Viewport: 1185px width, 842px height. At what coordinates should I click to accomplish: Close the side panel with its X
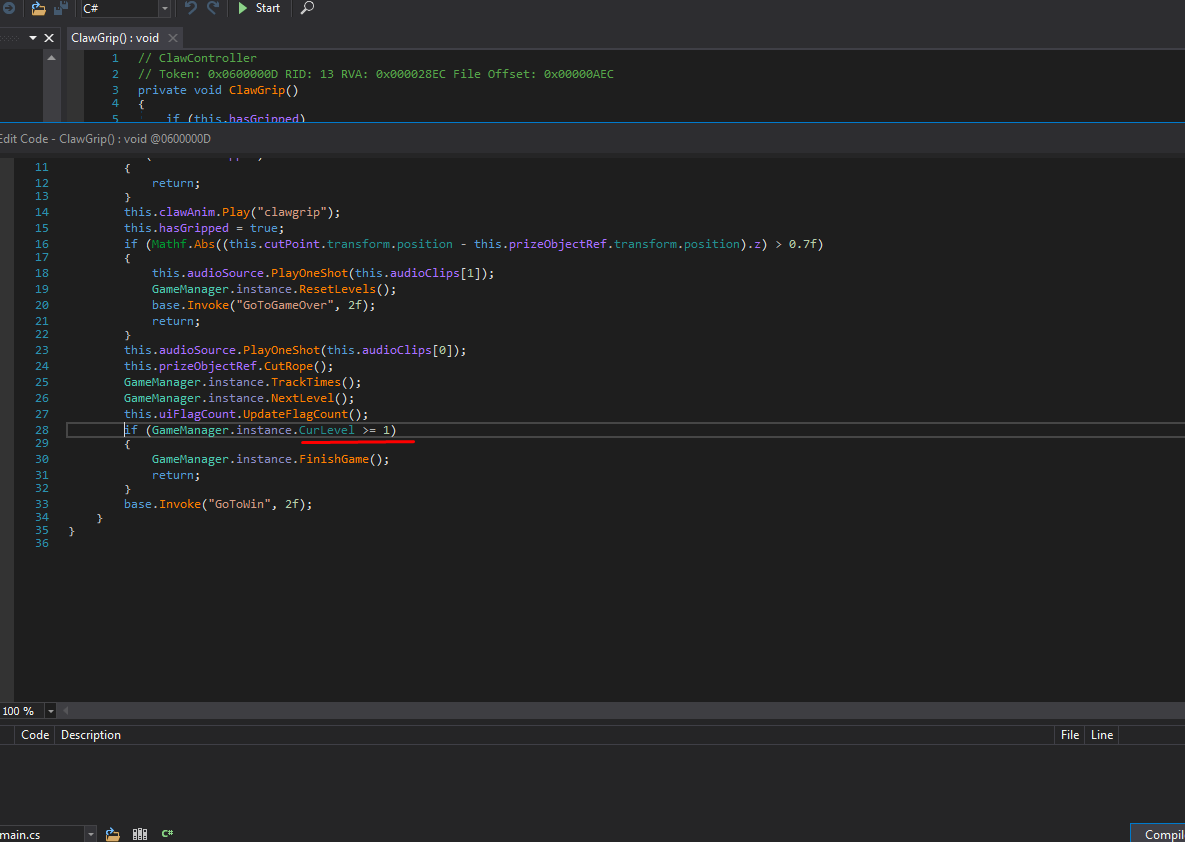(49, 38)
